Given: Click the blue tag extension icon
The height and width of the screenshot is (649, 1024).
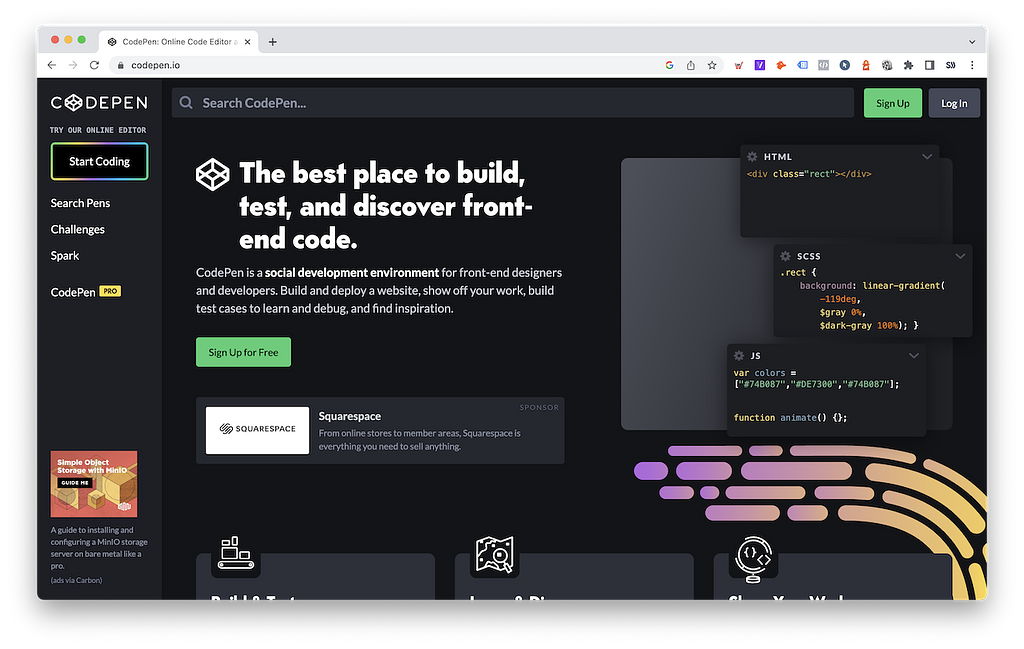Looking at the screenshot, I should [x=802, y=65].
